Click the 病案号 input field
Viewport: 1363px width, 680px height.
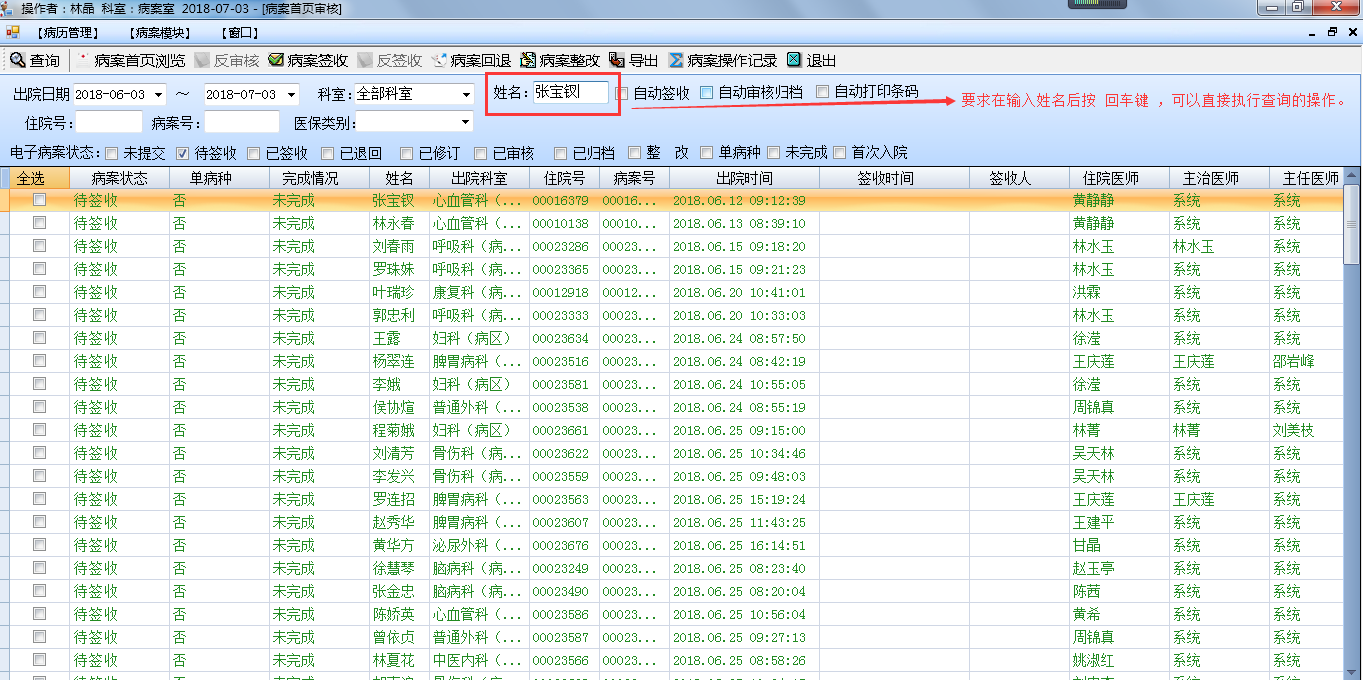[x=242, y=123]
